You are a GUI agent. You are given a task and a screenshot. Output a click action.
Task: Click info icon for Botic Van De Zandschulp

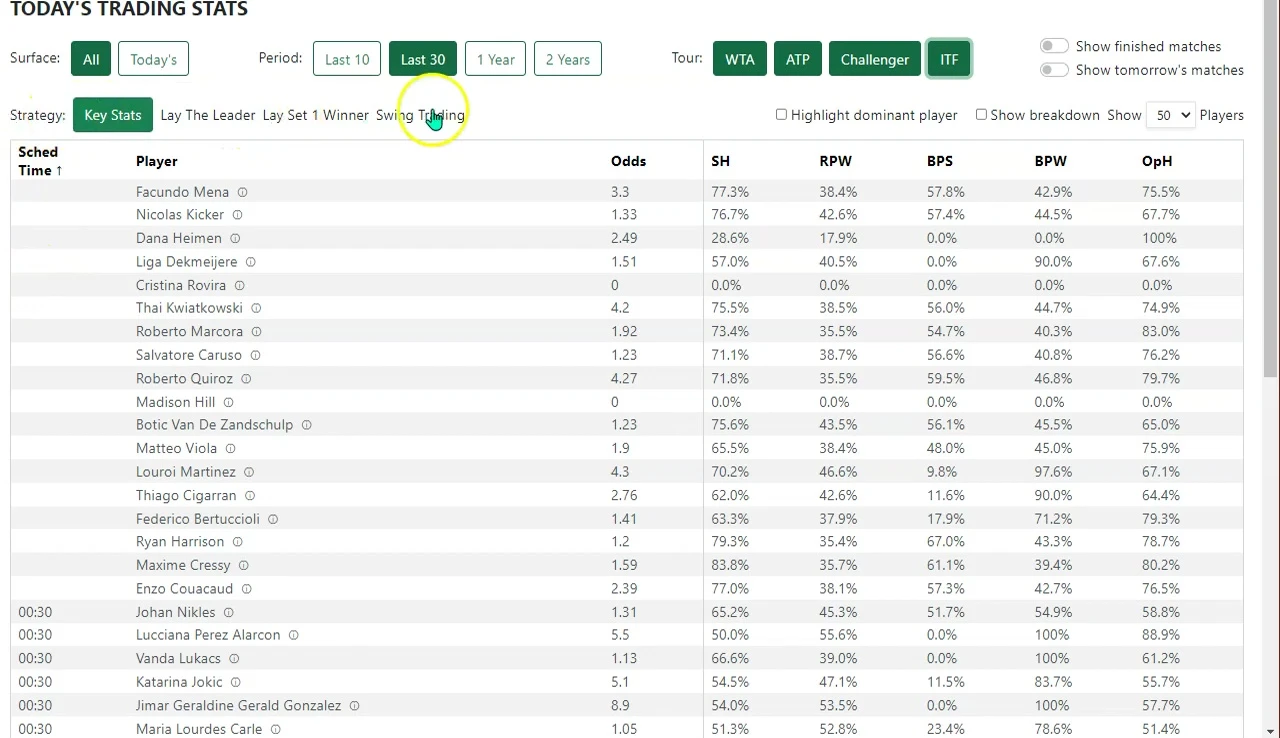[x=307, y=425]
